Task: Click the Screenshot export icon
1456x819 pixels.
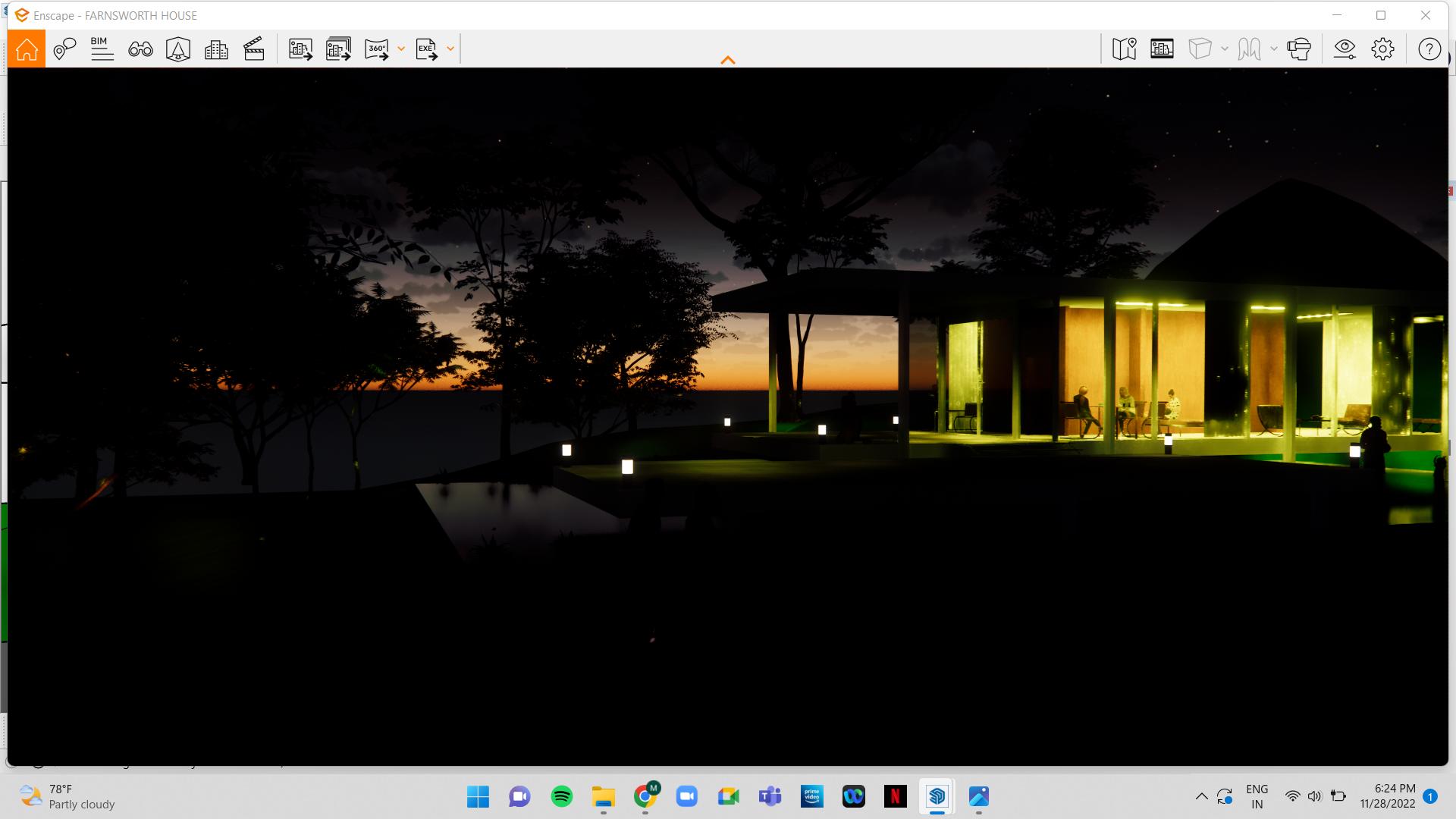Action: tap(300, 49)
